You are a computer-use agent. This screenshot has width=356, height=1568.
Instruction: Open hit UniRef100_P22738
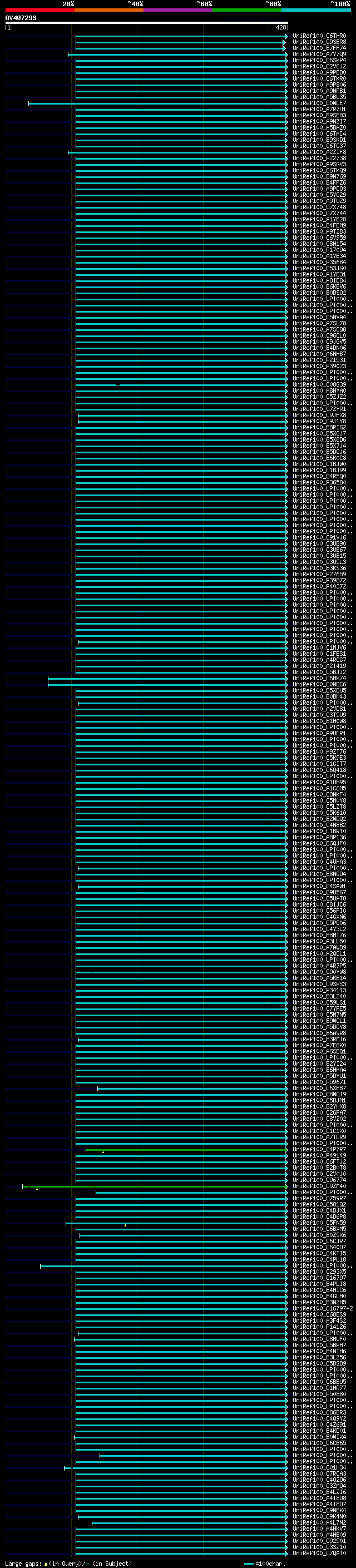319,159
